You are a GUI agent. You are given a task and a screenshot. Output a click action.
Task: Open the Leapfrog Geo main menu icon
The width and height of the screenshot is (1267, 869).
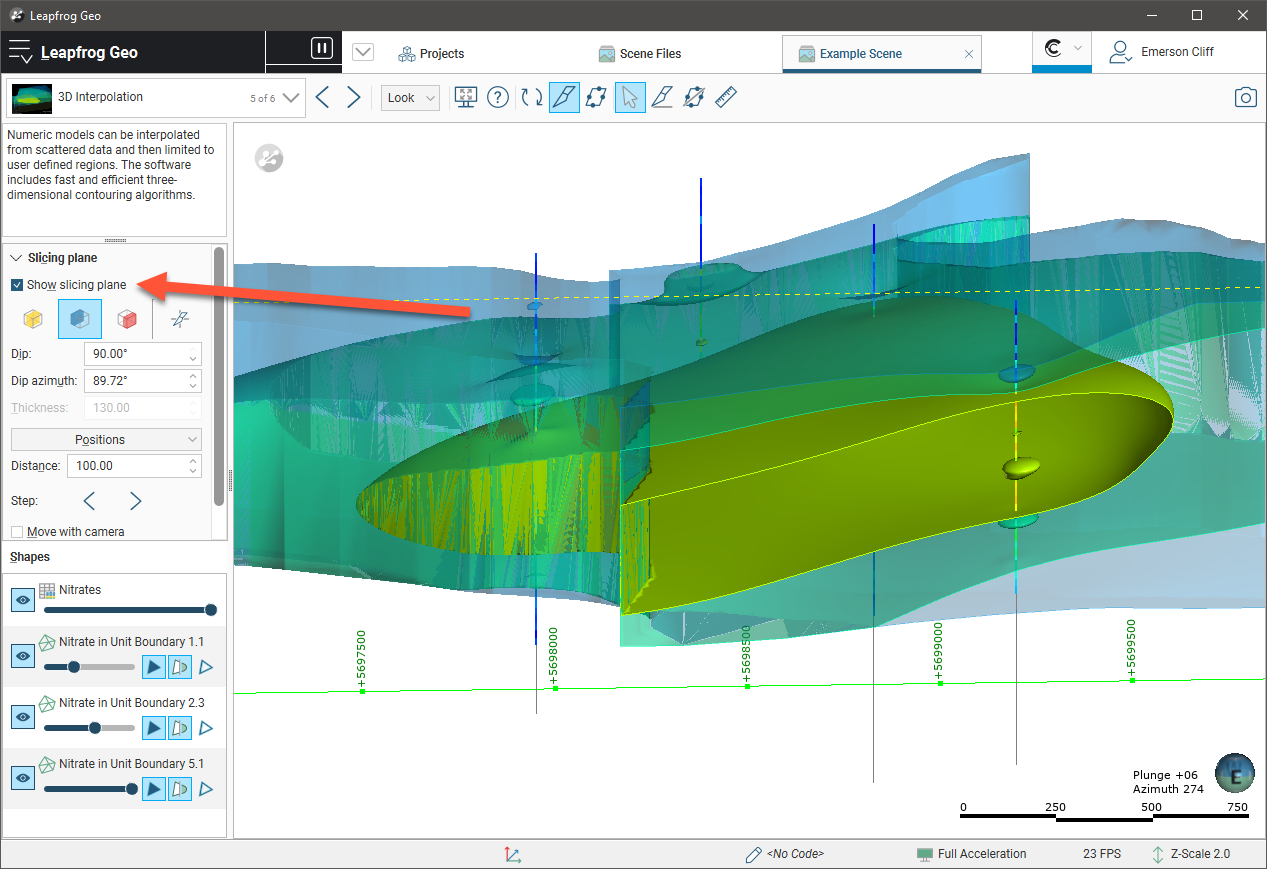pos(21,52)
